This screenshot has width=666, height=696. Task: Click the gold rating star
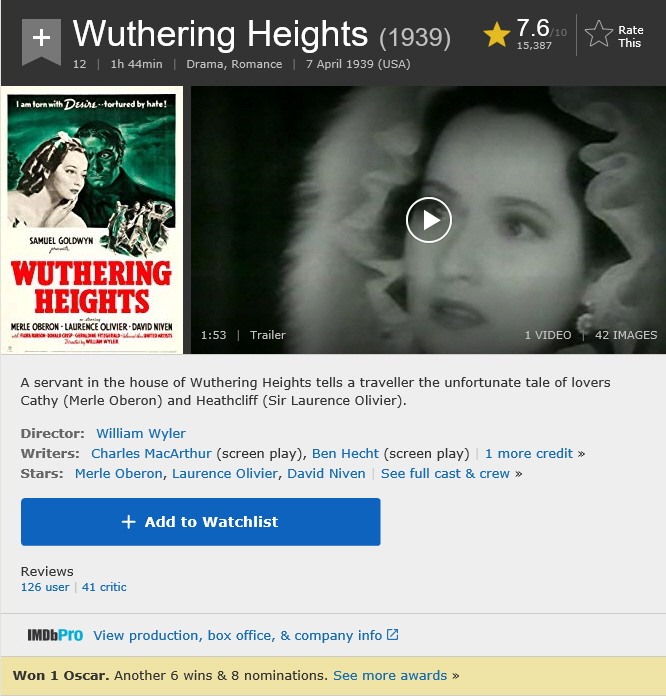(496, 35)
